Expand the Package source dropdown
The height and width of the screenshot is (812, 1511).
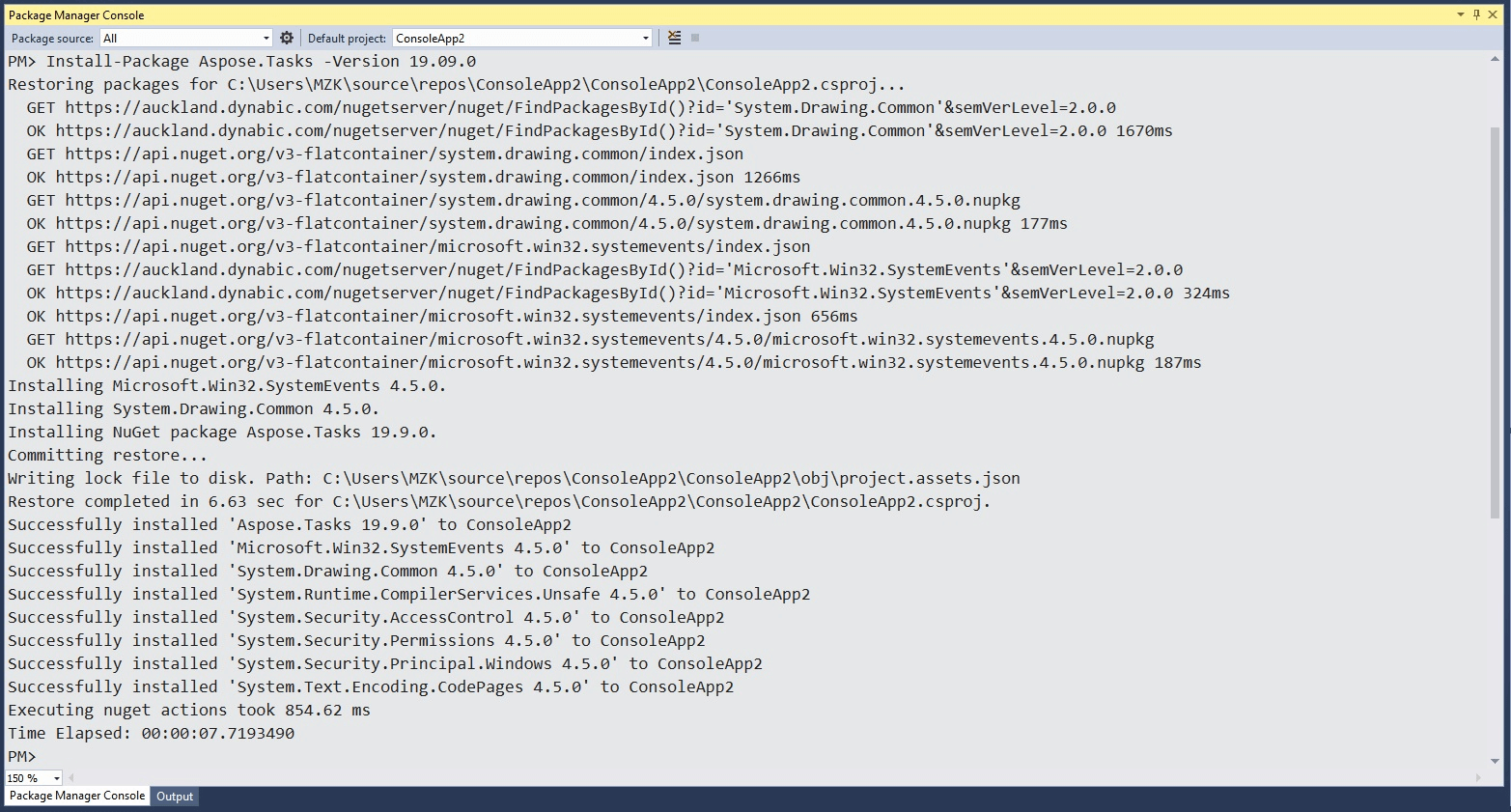[266, 39]
